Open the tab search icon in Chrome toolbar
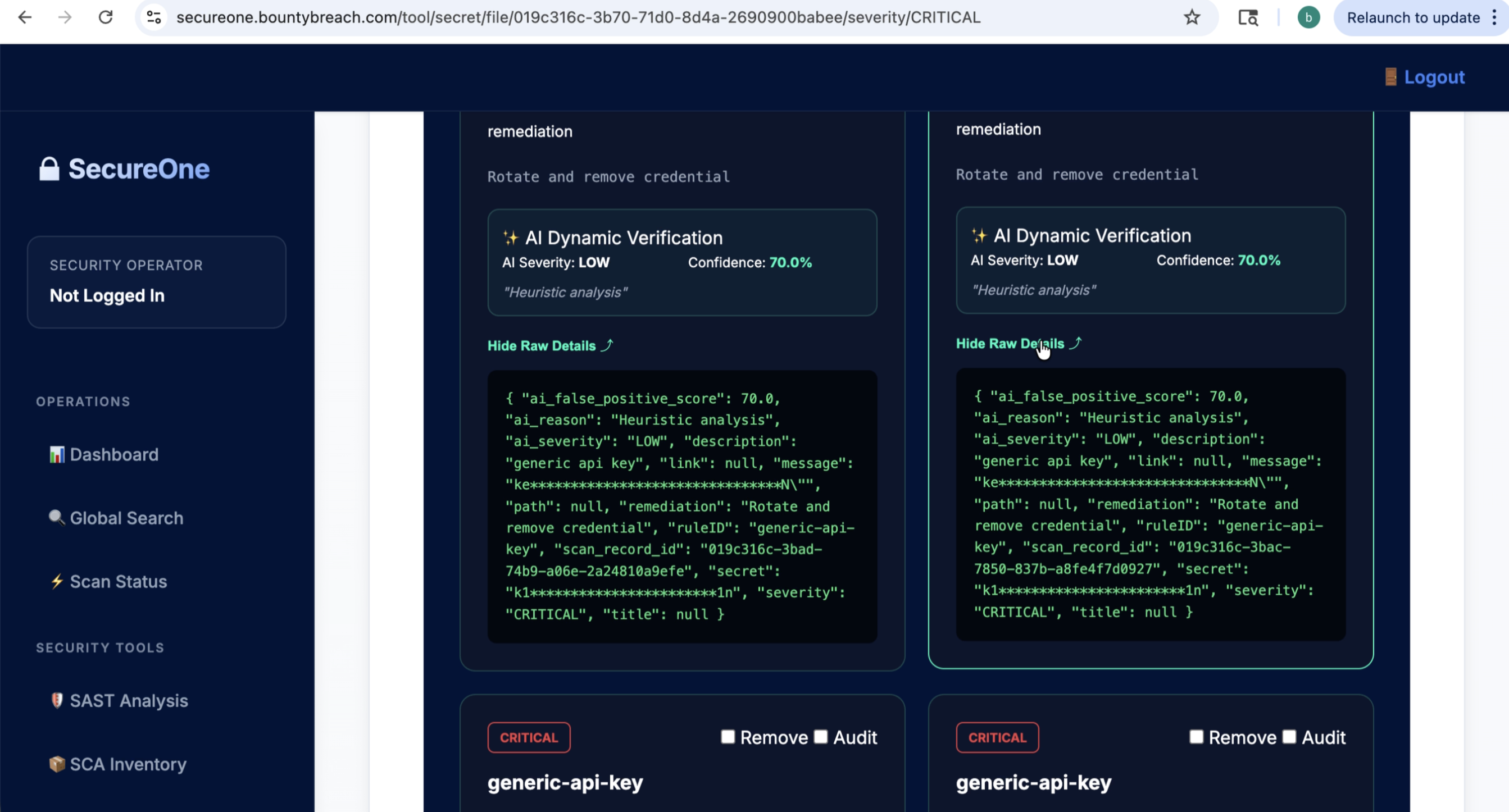 (x=1248, y=17)
